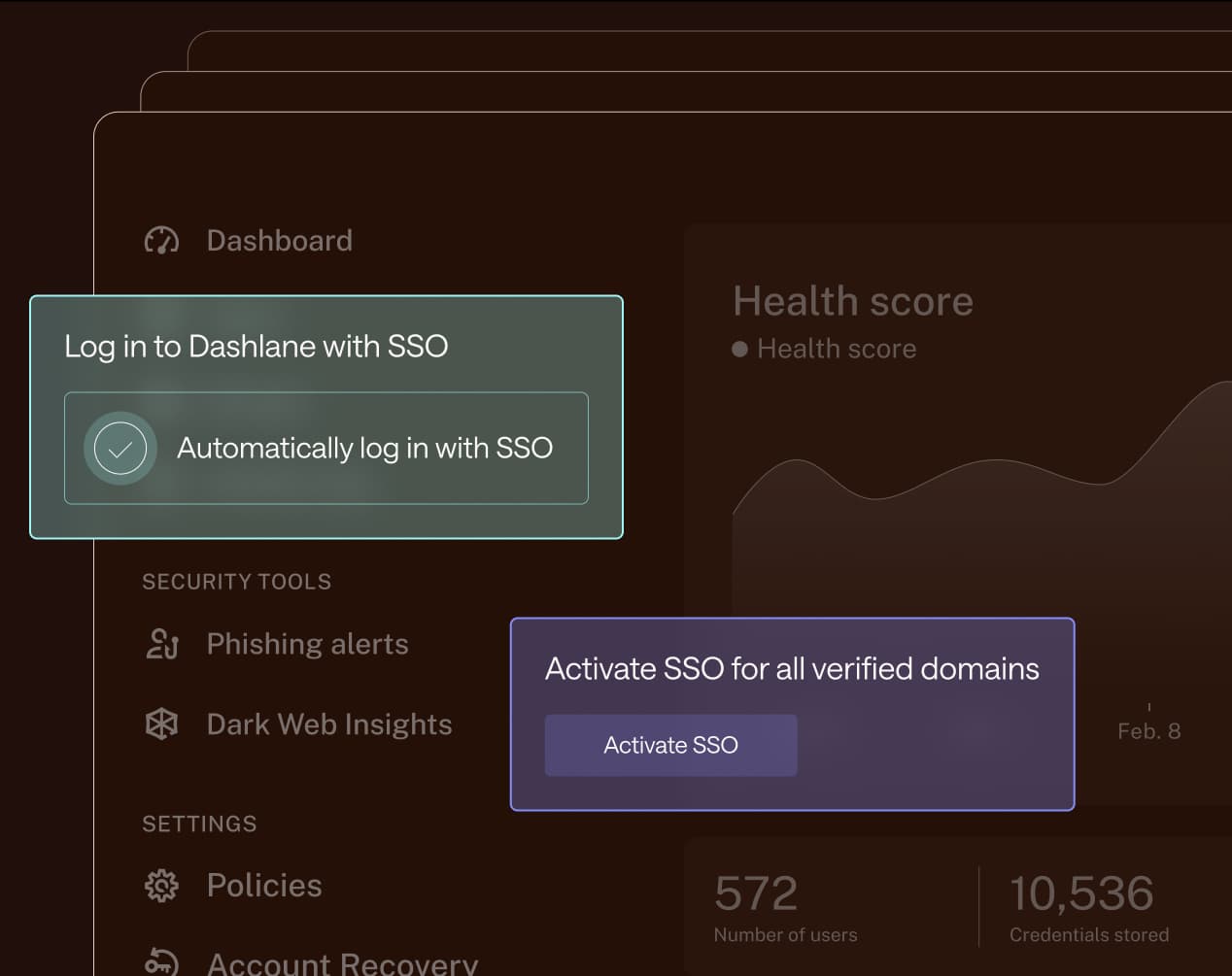The width and height of the screenshot is (1232, 976).
Task: Open the Dashboard menu label
Action: click(279, 241)
